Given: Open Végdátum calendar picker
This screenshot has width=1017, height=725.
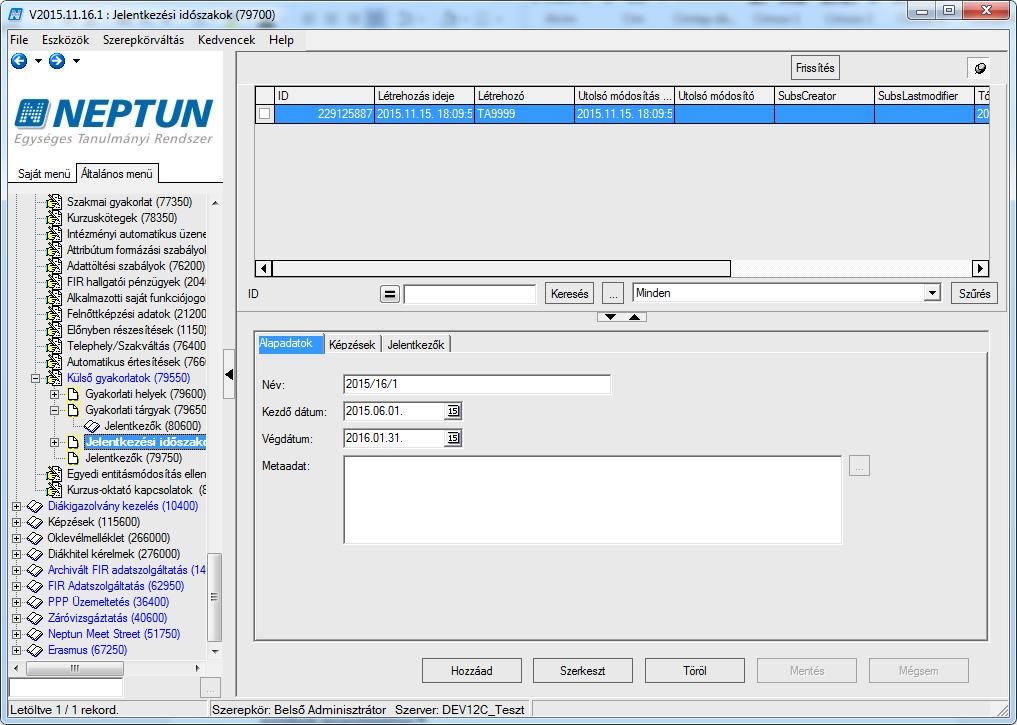Looking at the screenshot, I should pyautogui.click(x=453, y=438).
